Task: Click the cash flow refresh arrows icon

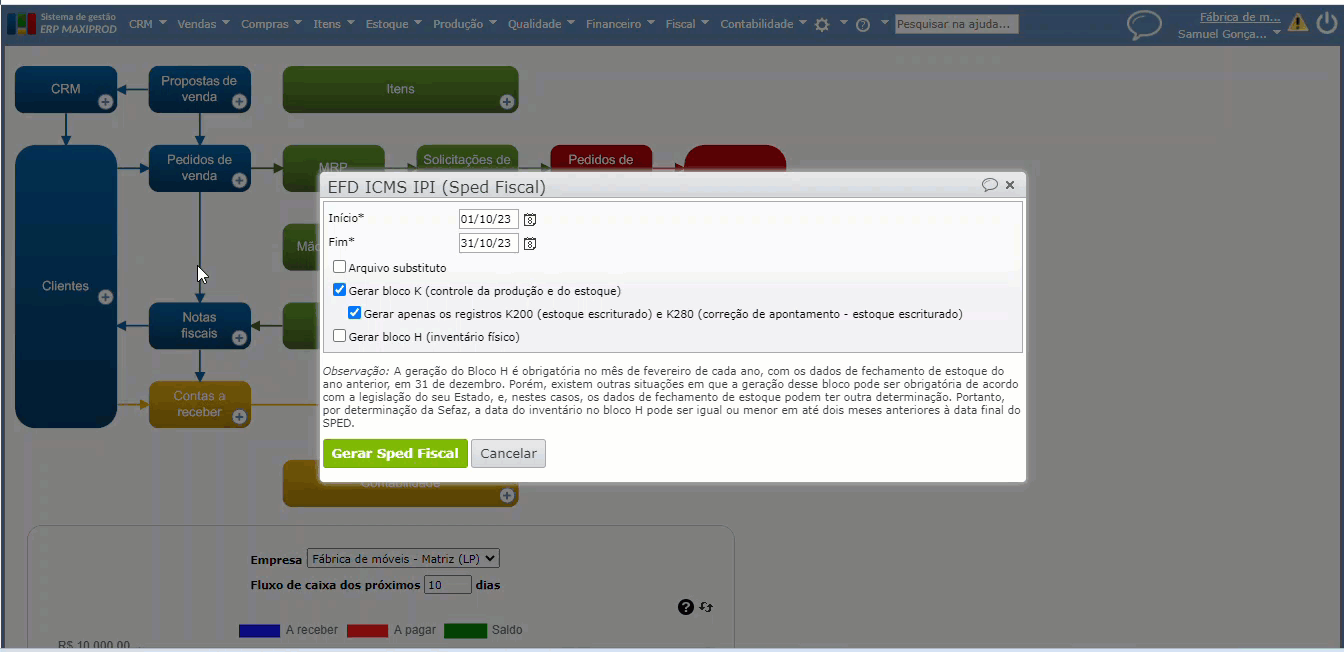Action: (706, 607)
